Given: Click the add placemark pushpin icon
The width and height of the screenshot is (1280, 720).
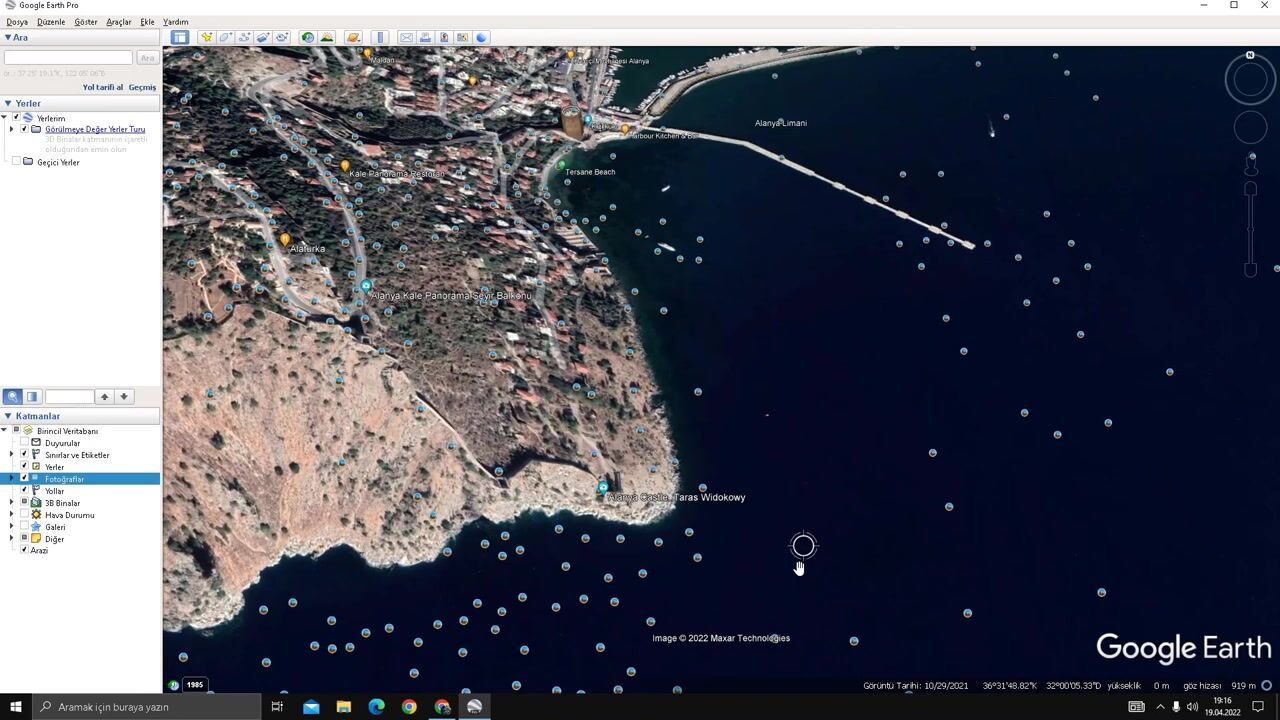Looking at the screenshot, I should pos(206,37).
